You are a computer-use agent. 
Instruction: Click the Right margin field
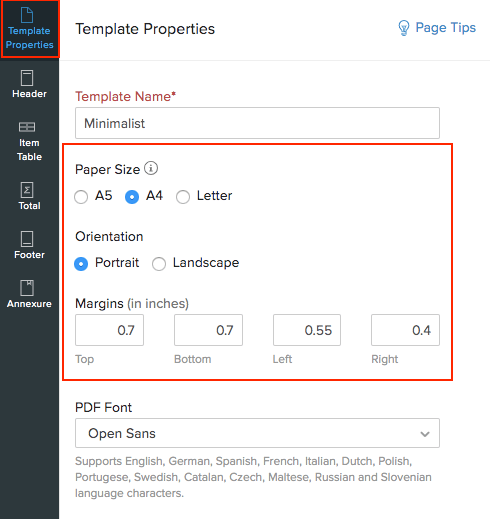pyautogui.click(x=405, y=330)
